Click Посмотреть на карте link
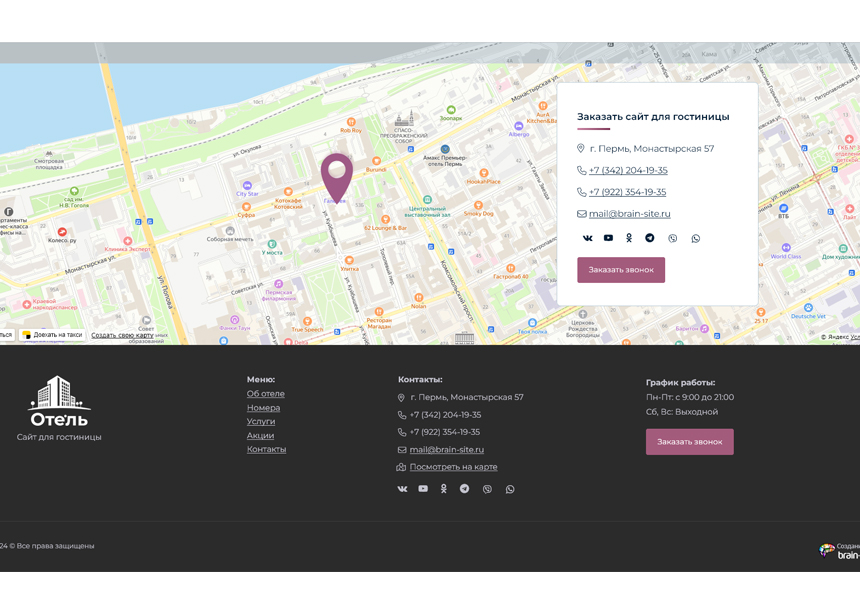 (x=453, y=467)
